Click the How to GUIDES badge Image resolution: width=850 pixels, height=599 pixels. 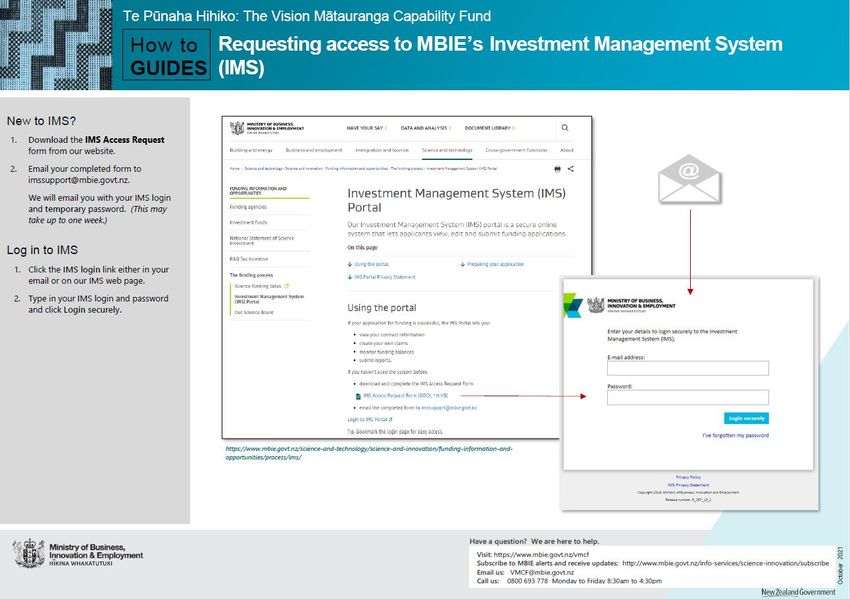coord(166,55)
